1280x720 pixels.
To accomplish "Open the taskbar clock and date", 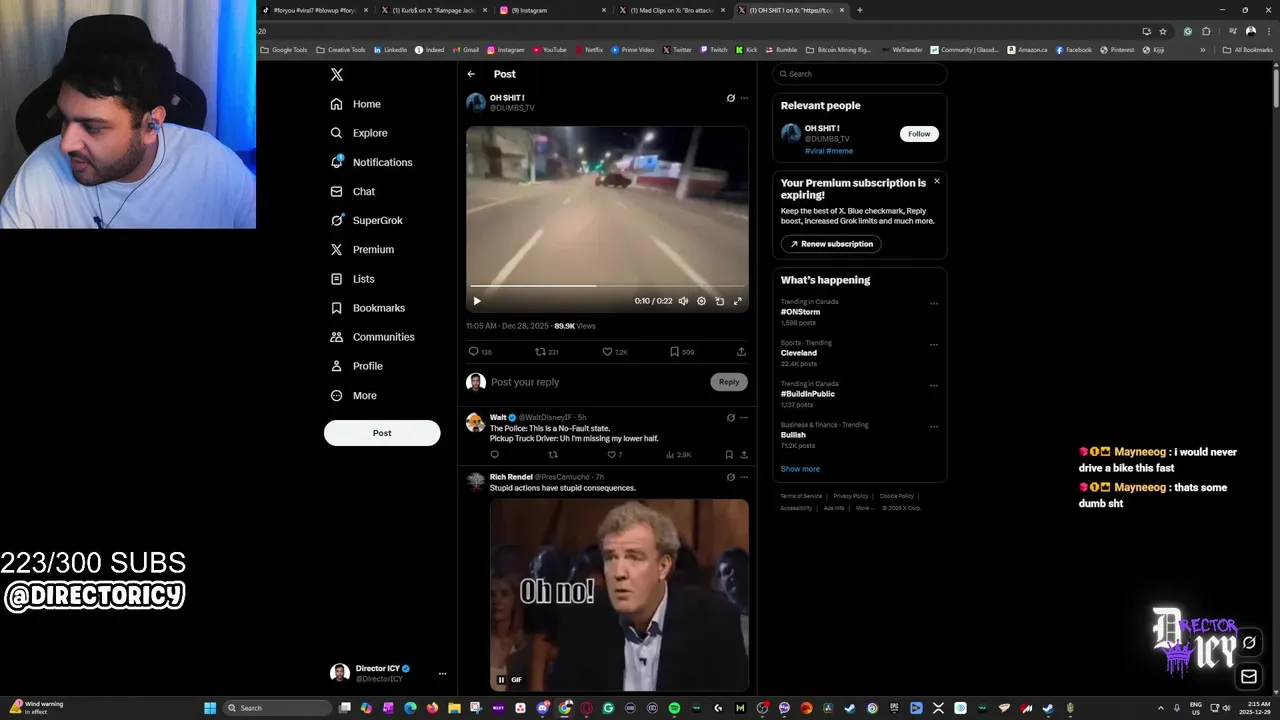I will point(1255,708).
